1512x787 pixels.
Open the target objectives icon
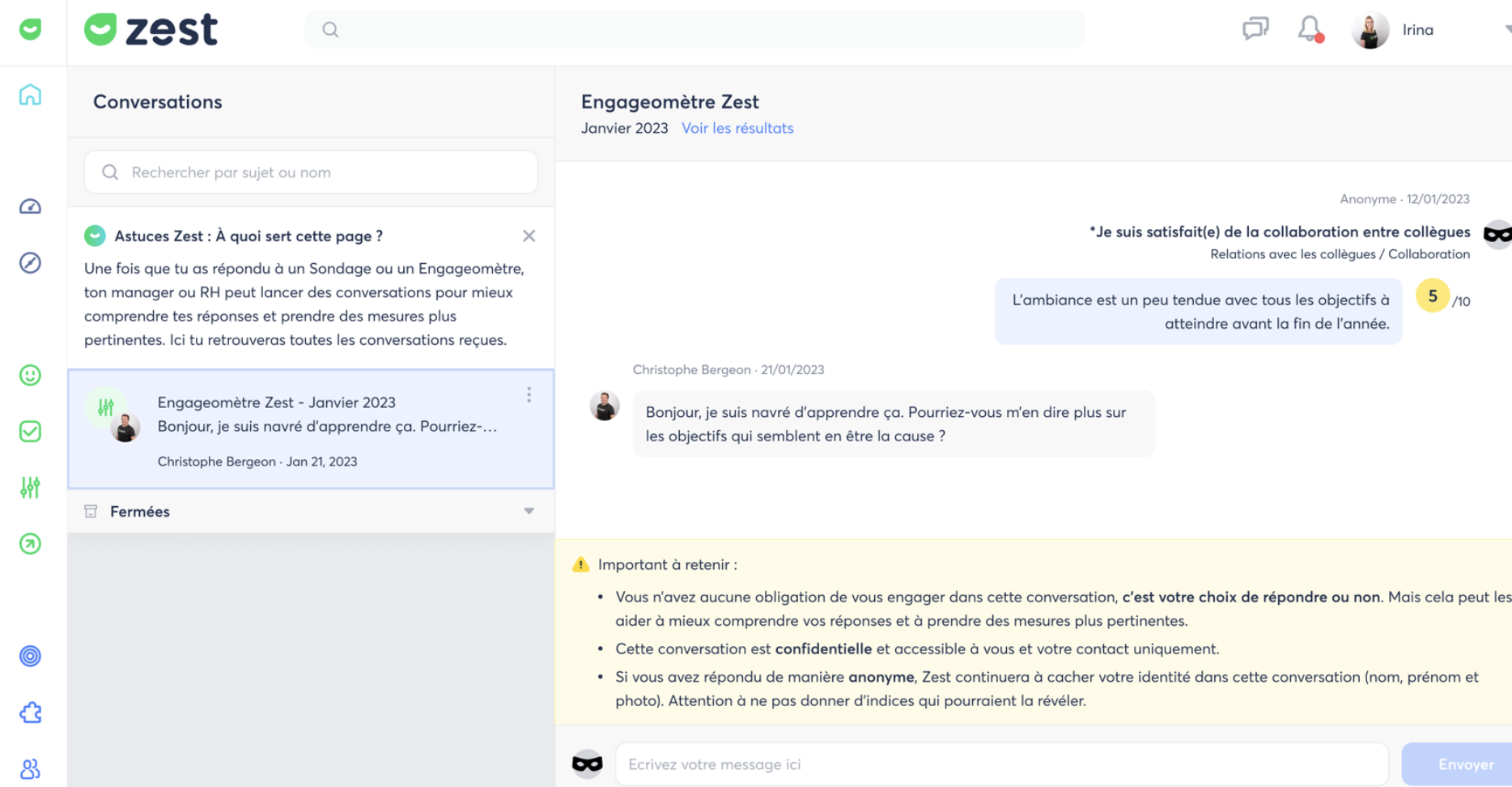(x=30, y=656)
